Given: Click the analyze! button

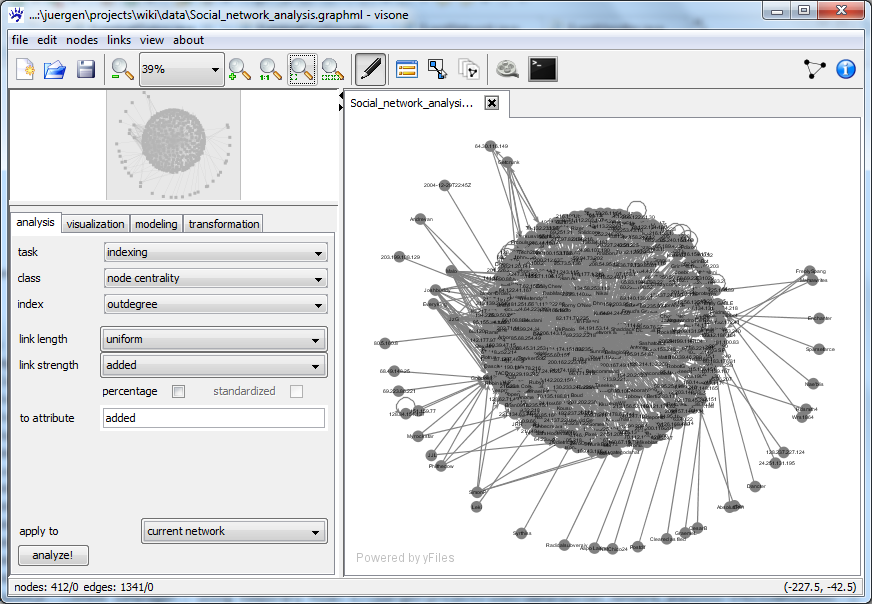Looking at the screenshot, I should [x=53, y=555].
